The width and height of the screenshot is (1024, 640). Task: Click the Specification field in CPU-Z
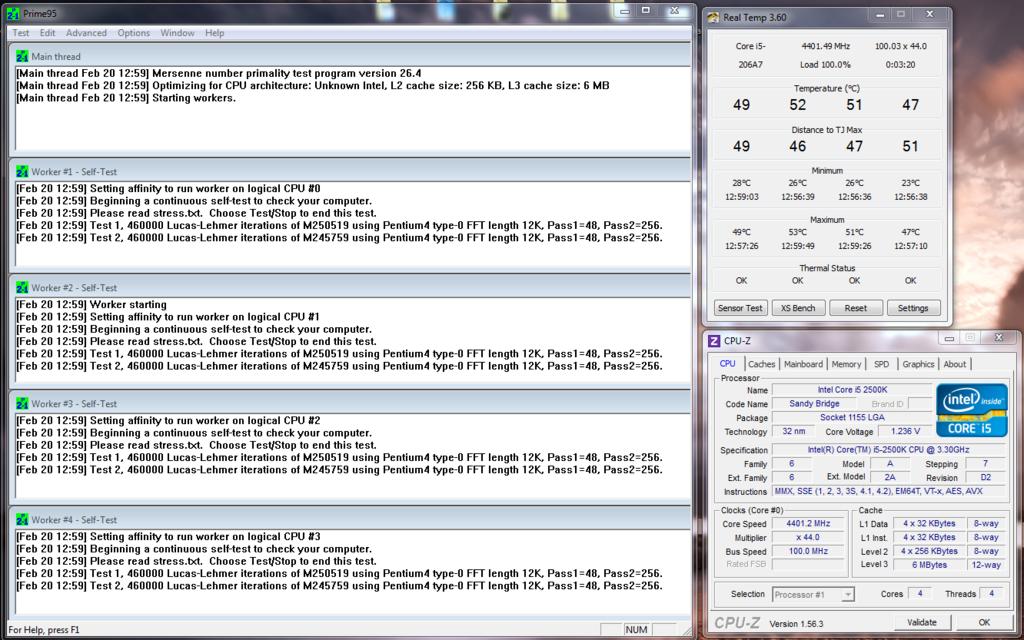click(888, 450)
